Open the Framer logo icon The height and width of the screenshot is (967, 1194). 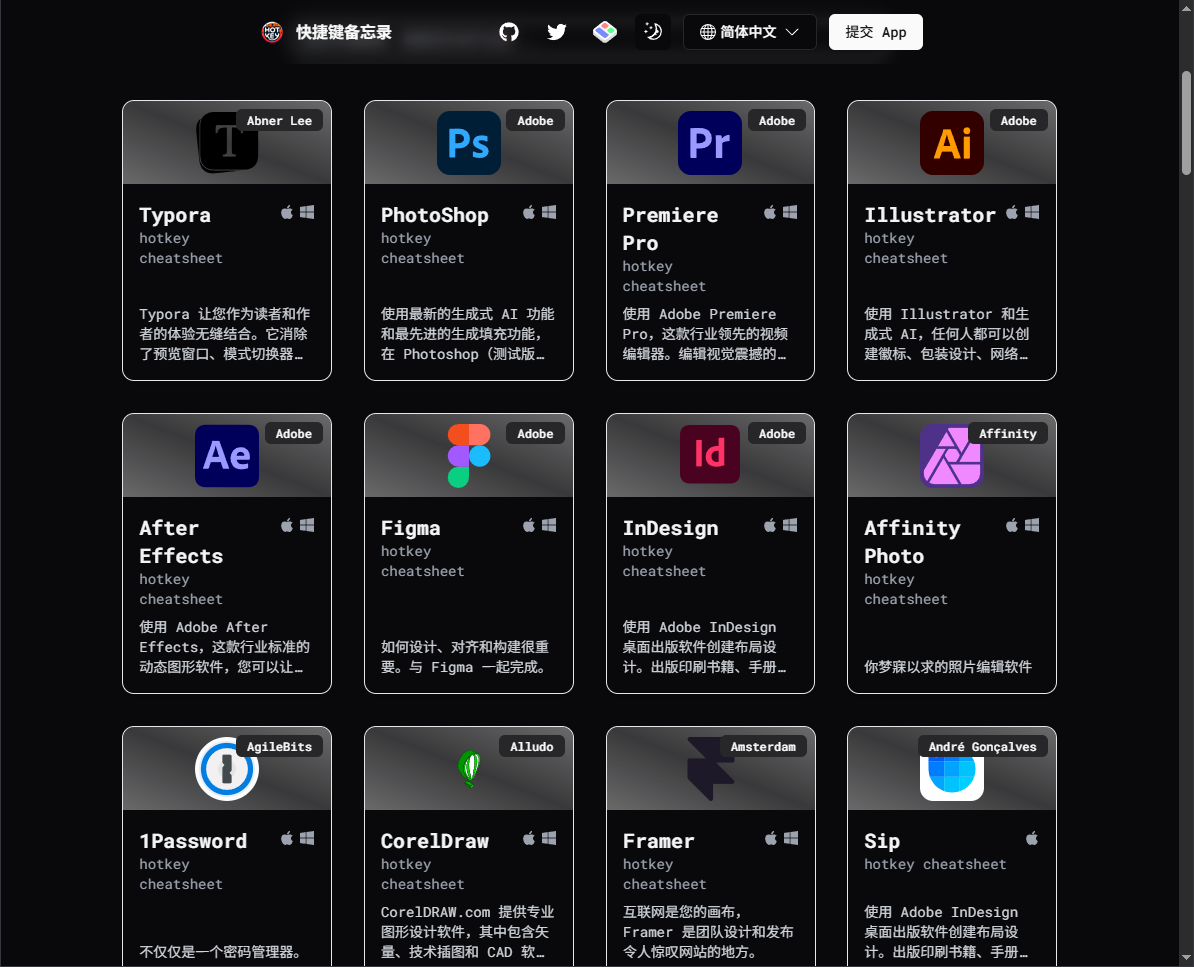coord(710,768)
